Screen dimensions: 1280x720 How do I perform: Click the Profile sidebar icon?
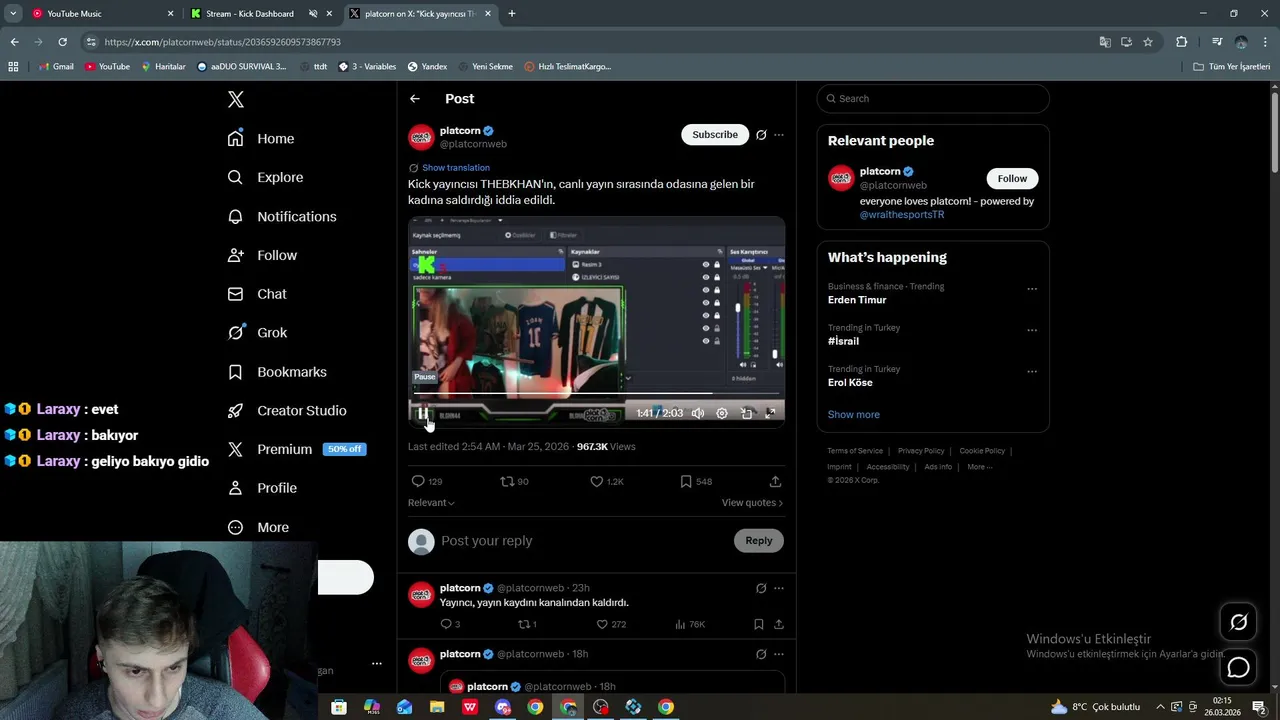pos(235,488)
